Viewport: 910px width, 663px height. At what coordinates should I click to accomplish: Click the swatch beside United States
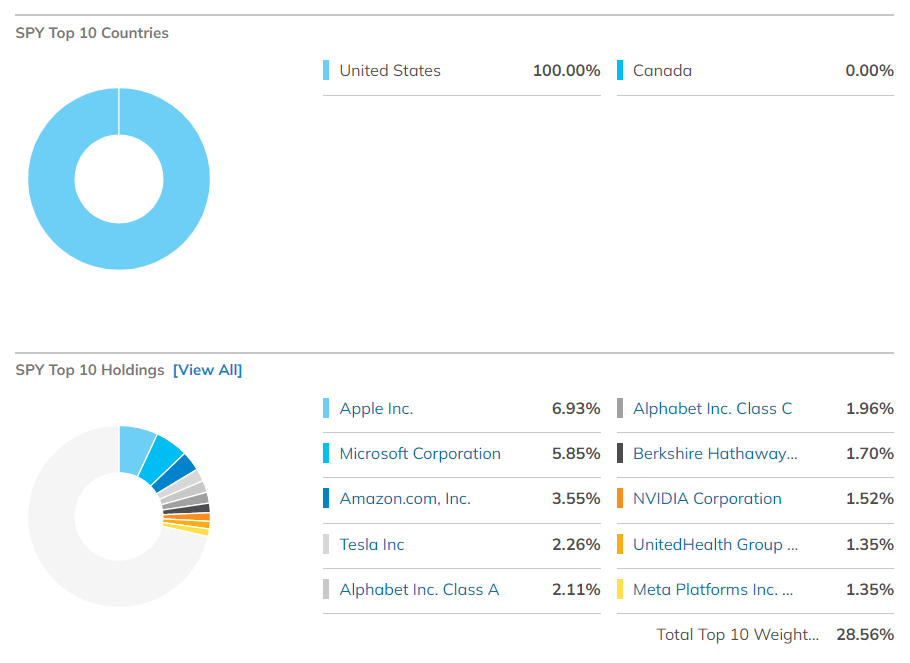[326, 70]
